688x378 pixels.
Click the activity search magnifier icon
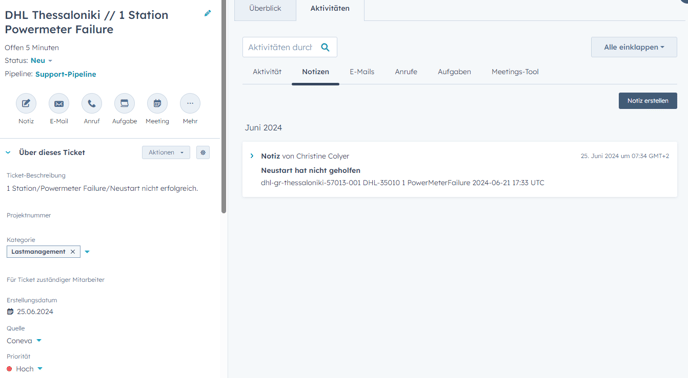click(x=325, y=47)
